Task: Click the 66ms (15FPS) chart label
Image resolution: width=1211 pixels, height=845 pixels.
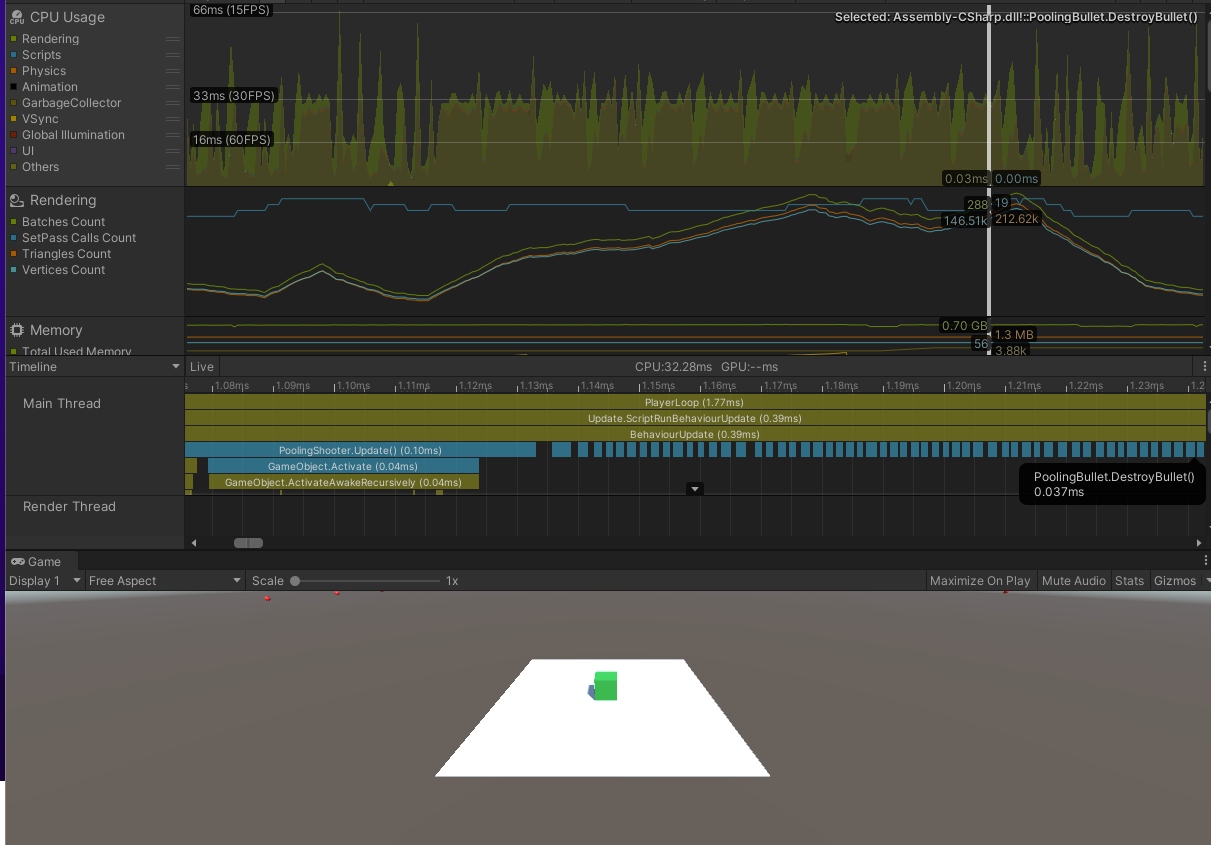Action: click(232, 9)
